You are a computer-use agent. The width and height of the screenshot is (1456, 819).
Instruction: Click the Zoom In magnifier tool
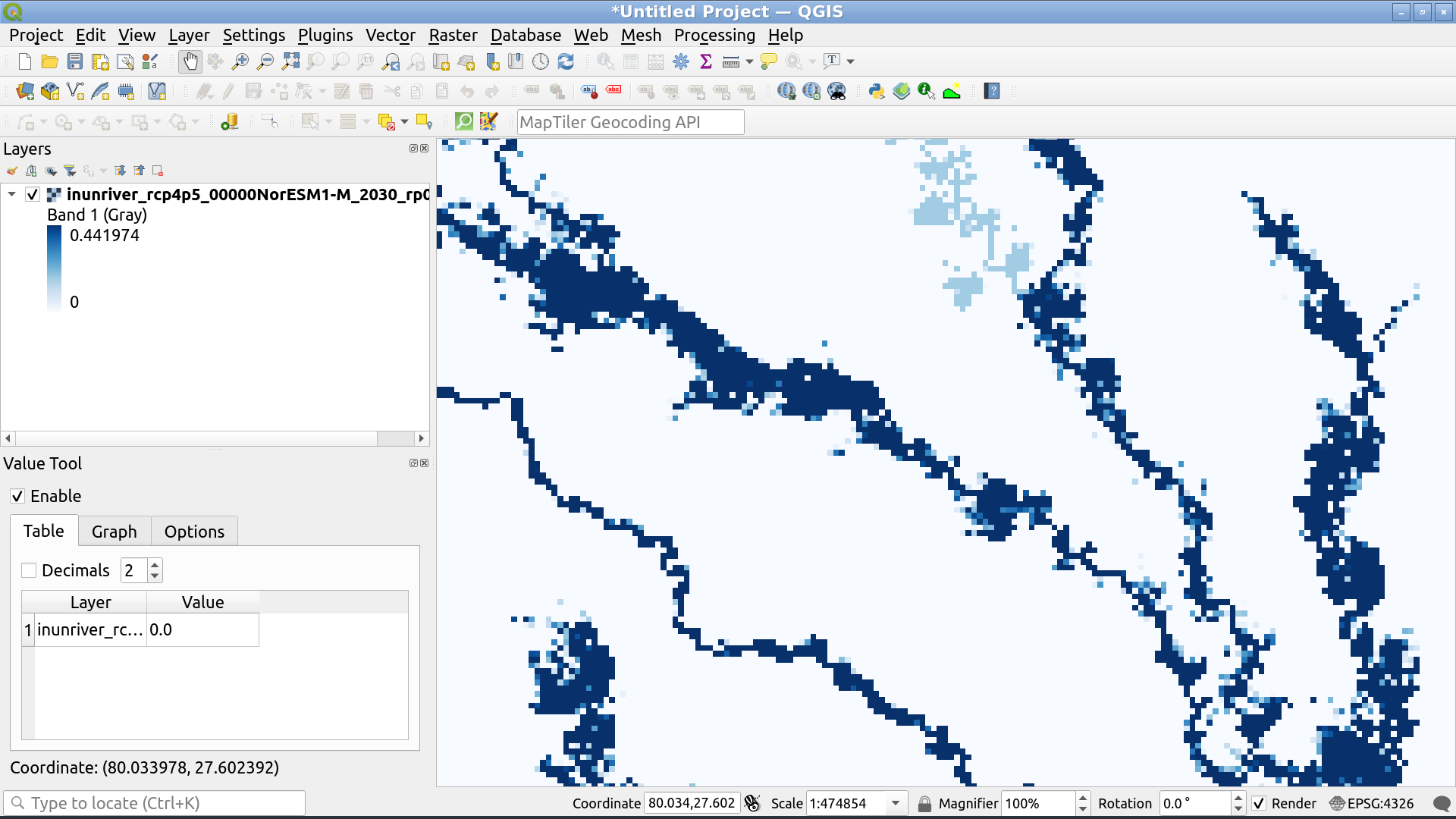coord(240,61)
